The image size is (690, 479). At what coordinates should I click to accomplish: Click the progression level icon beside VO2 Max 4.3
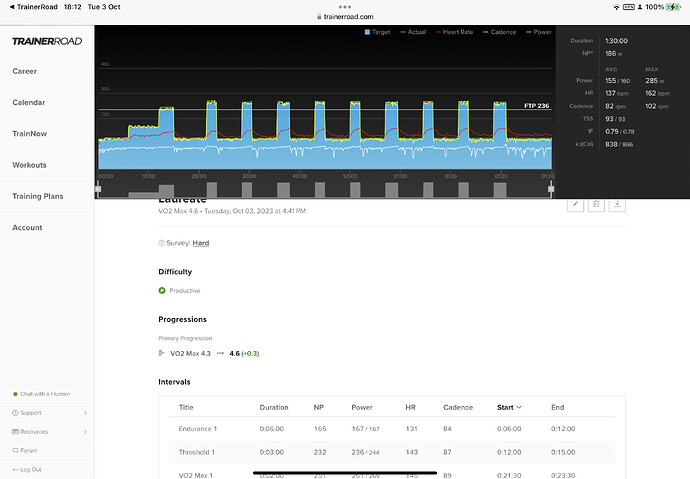[161, 353]
